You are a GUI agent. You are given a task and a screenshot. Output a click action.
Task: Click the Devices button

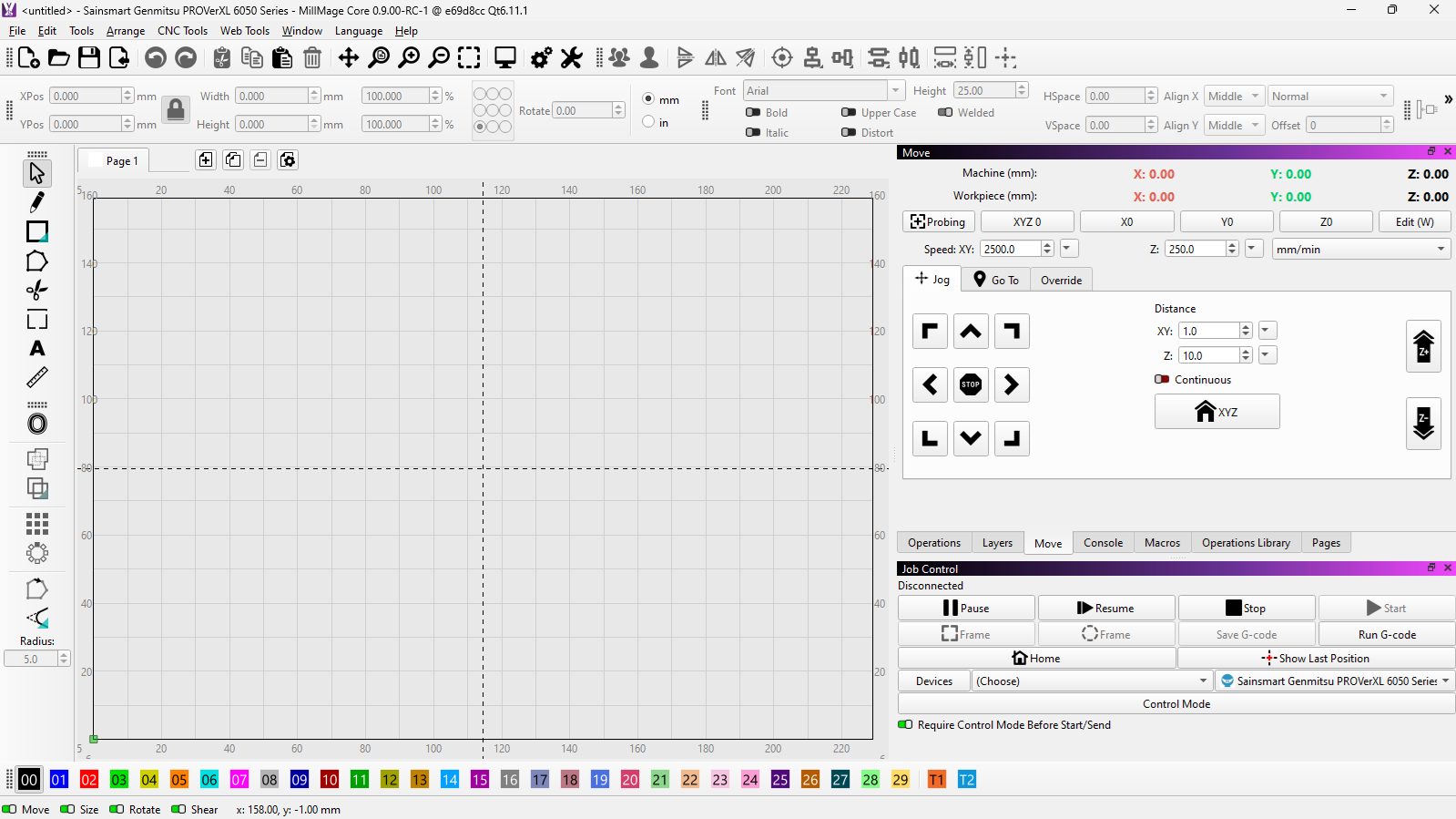(934, 681)
